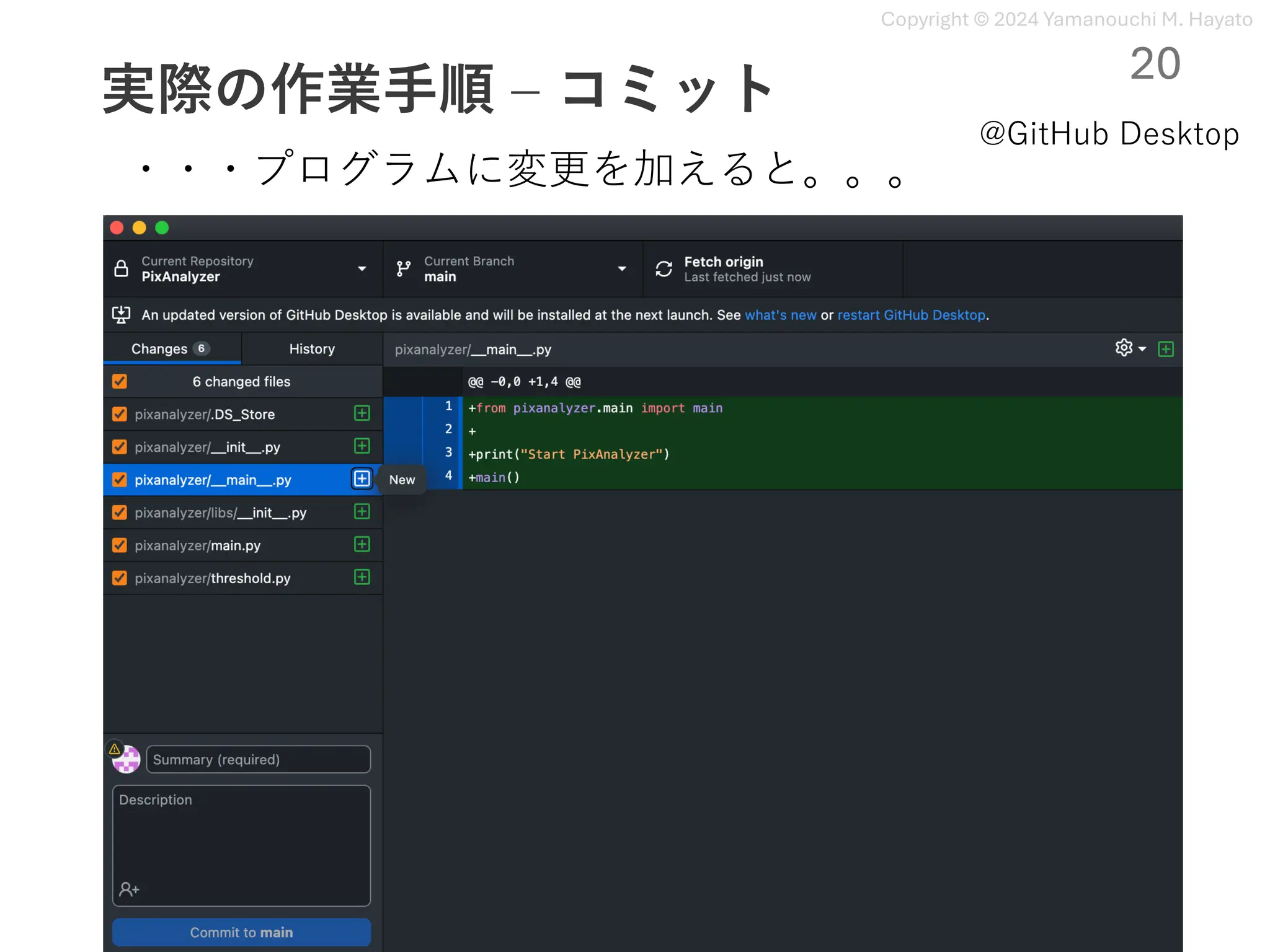The width and height of the screenshot is (1270, 952).
Task: Click the add co-authors icon in Description
Action: [x=129, y=889]
